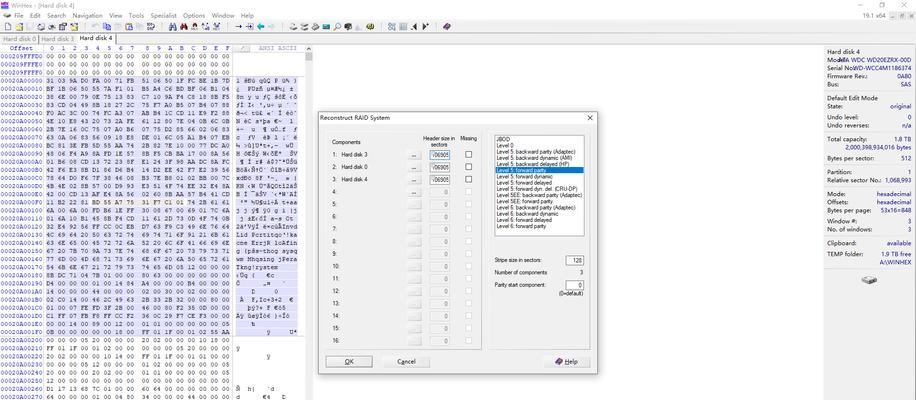Click the Undo toolbar icon
The height and width of the screenshot is (400, 916).
coord(94,26)
